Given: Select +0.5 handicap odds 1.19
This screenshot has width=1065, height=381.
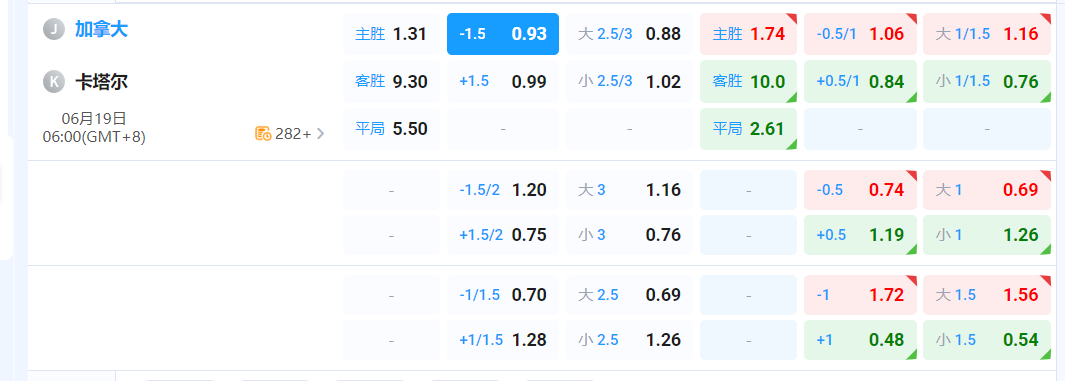Looking at the screenshot, I should 861,235.
